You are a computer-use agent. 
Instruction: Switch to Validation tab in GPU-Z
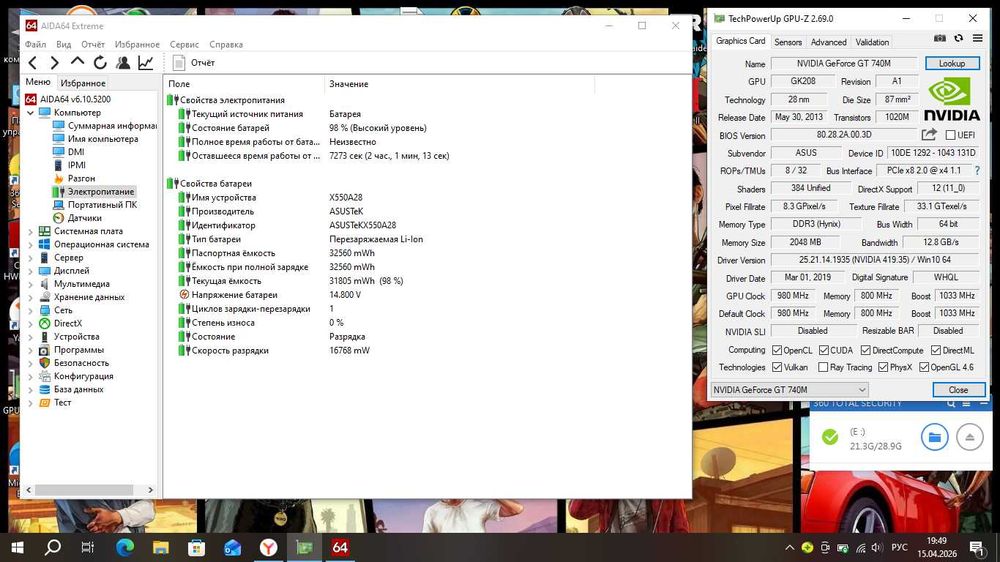tap(872, 42)
